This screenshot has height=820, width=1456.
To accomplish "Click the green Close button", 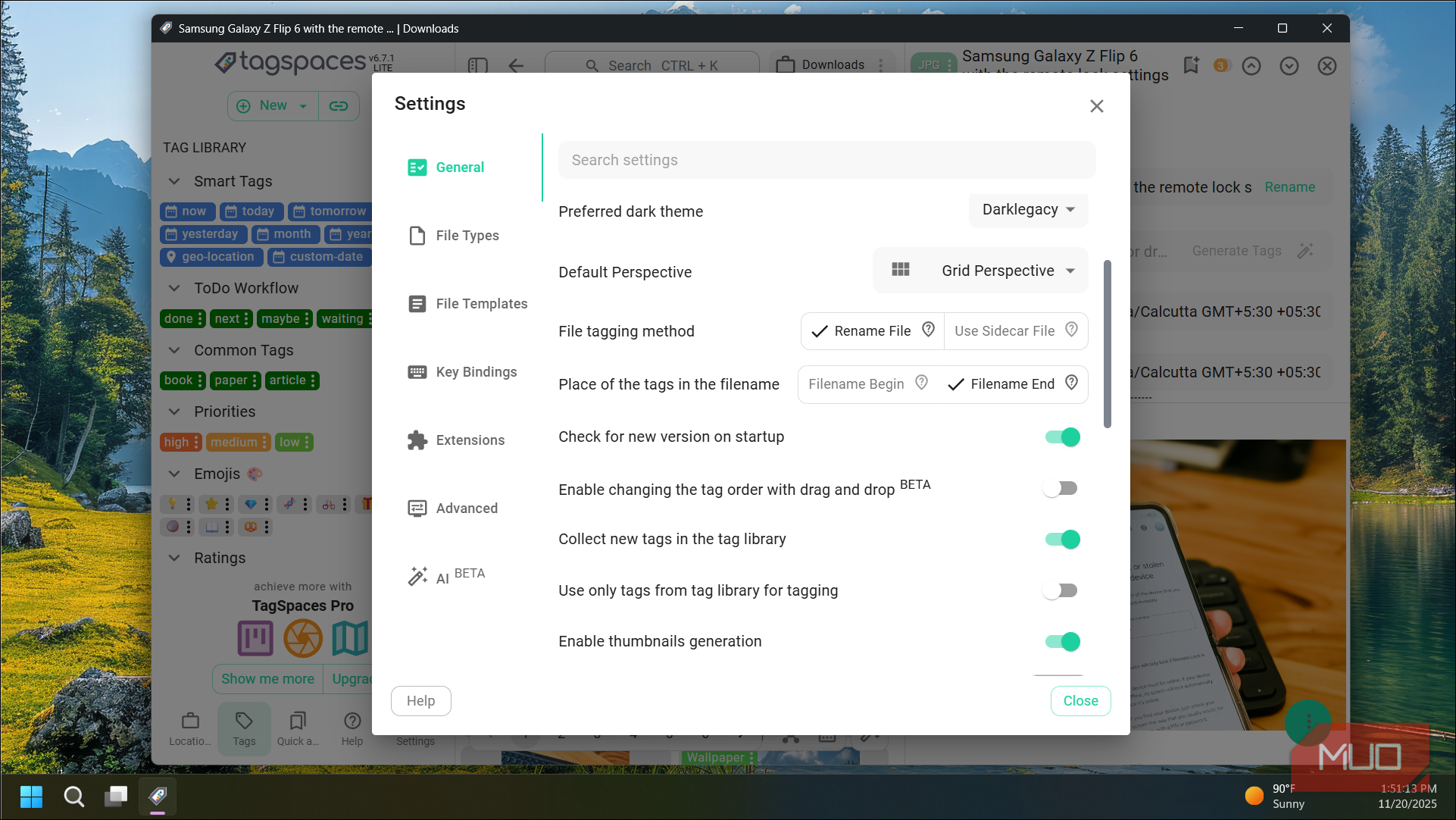I will (x=1080, y=701).
